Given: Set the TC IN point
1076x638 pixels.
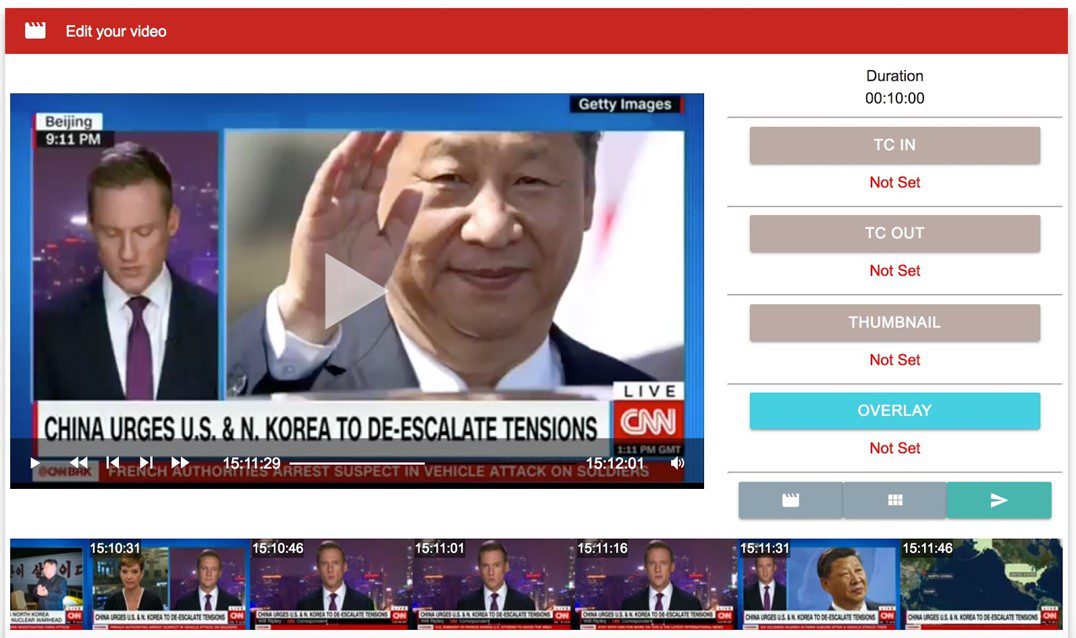Looking at the screenshot, I should click(894, 145).
